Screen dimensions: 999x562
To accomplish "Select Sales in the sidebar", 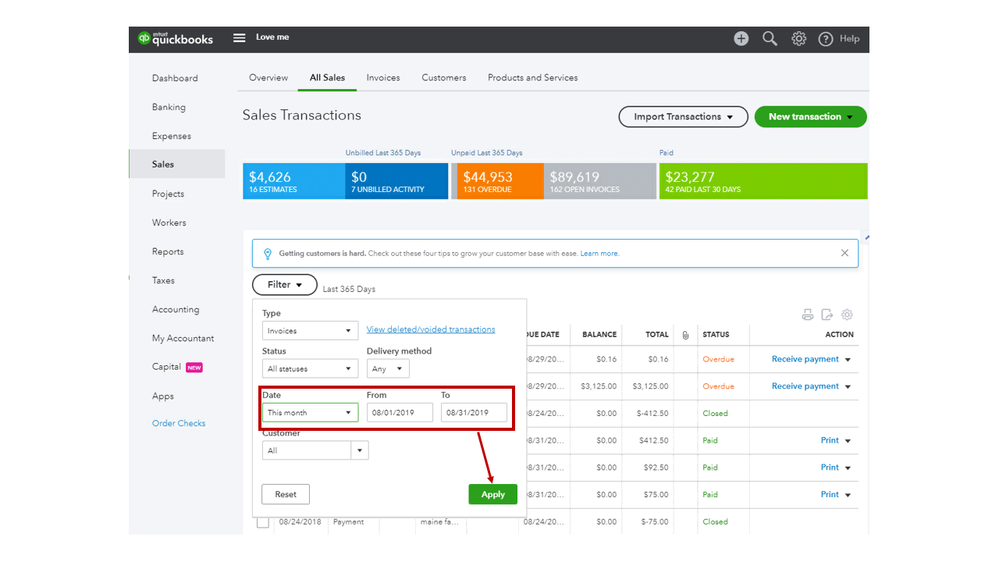I will click(177, 164).
